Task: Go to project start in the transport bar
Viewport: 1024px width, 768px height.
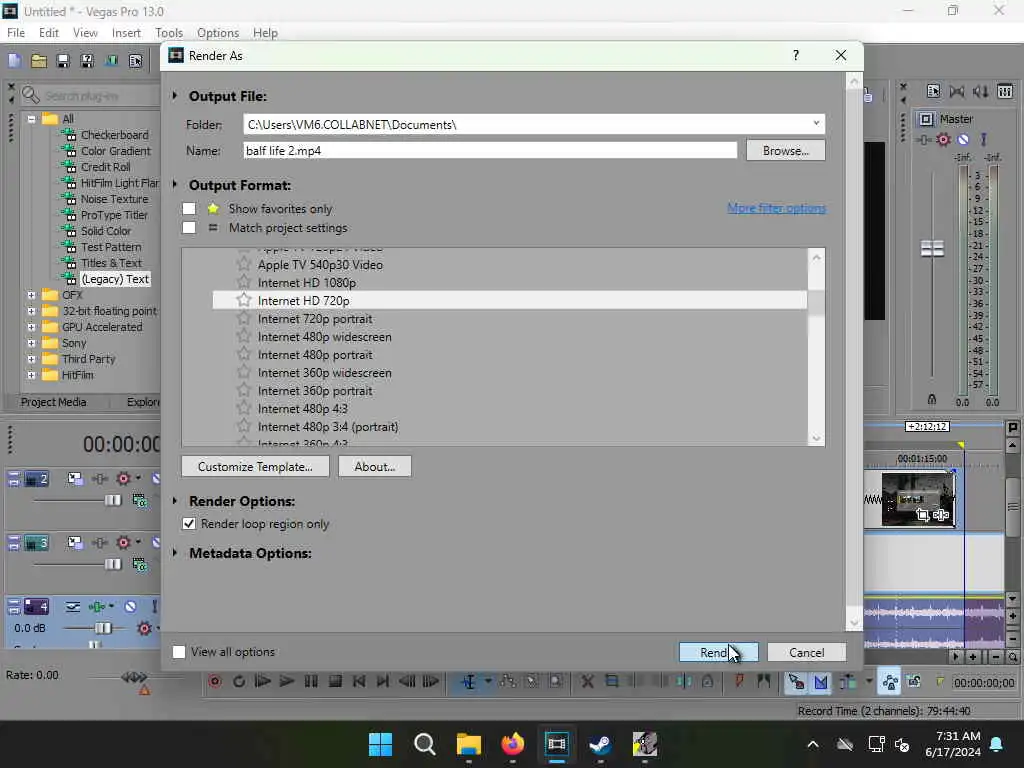Action: (359, 682)
